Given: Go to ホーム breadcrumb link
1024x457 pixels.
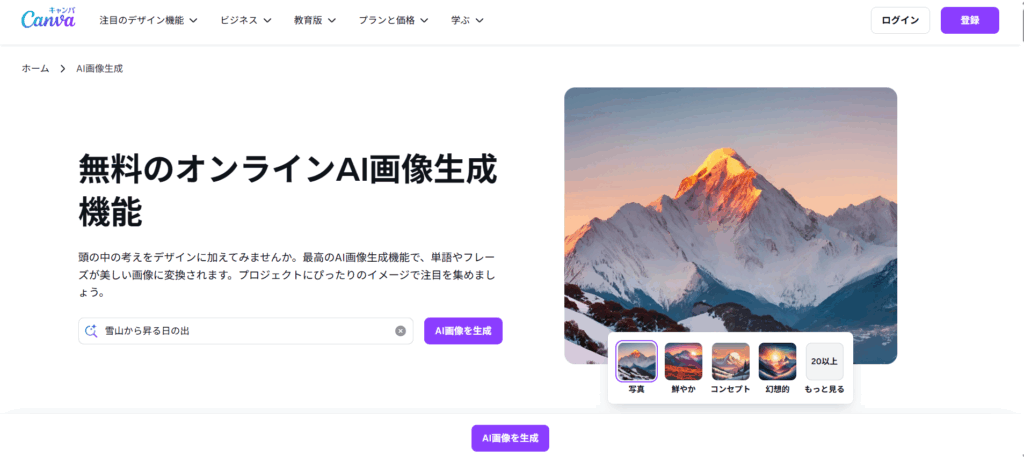Looking at the screenshot, I should (35, 69).
